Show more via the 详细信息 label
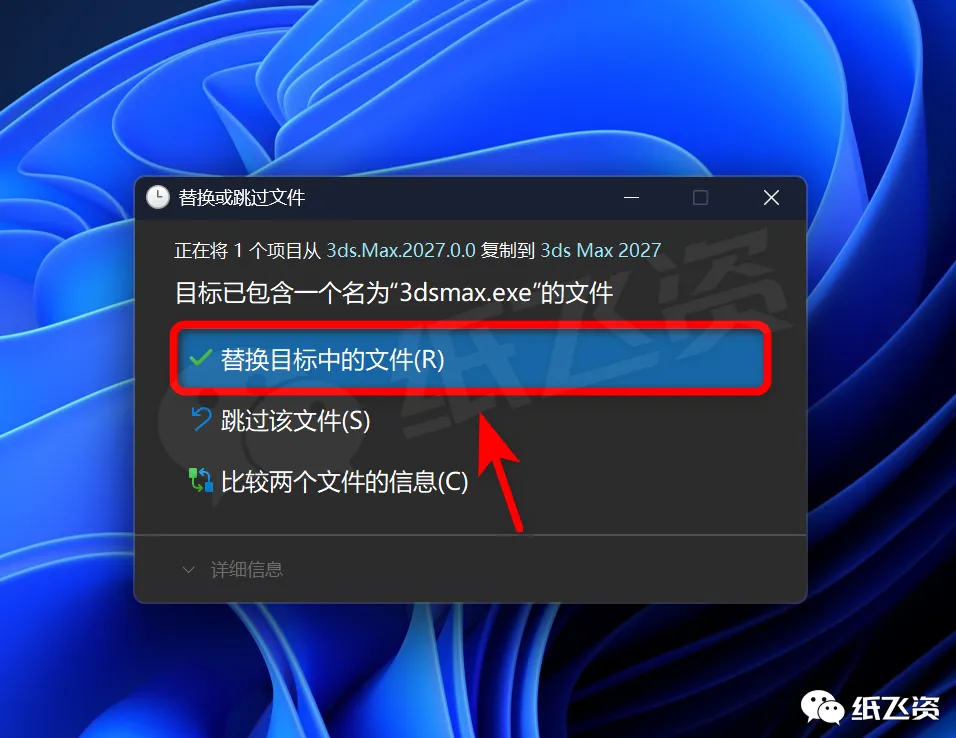 click(x=247, y=570)
